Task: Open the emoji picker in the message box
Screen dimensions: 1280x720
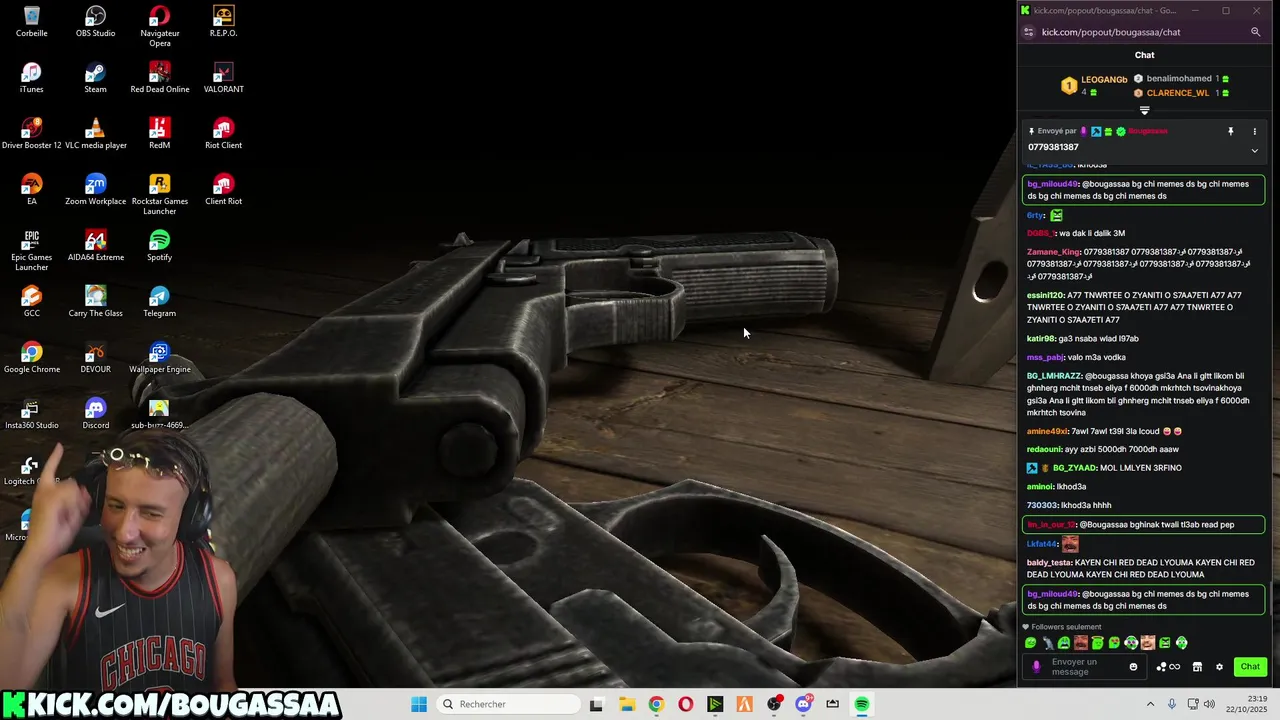Action: point(1133,667)
